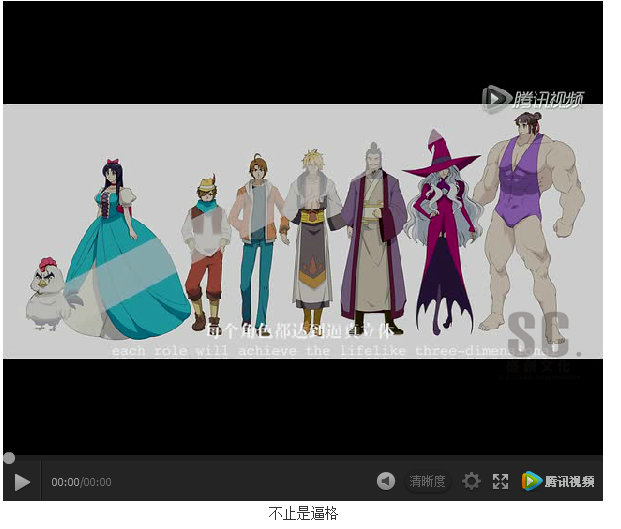Open player settings via the gear icon
This screenshot has height=529, width=621.
click(471, 482)
